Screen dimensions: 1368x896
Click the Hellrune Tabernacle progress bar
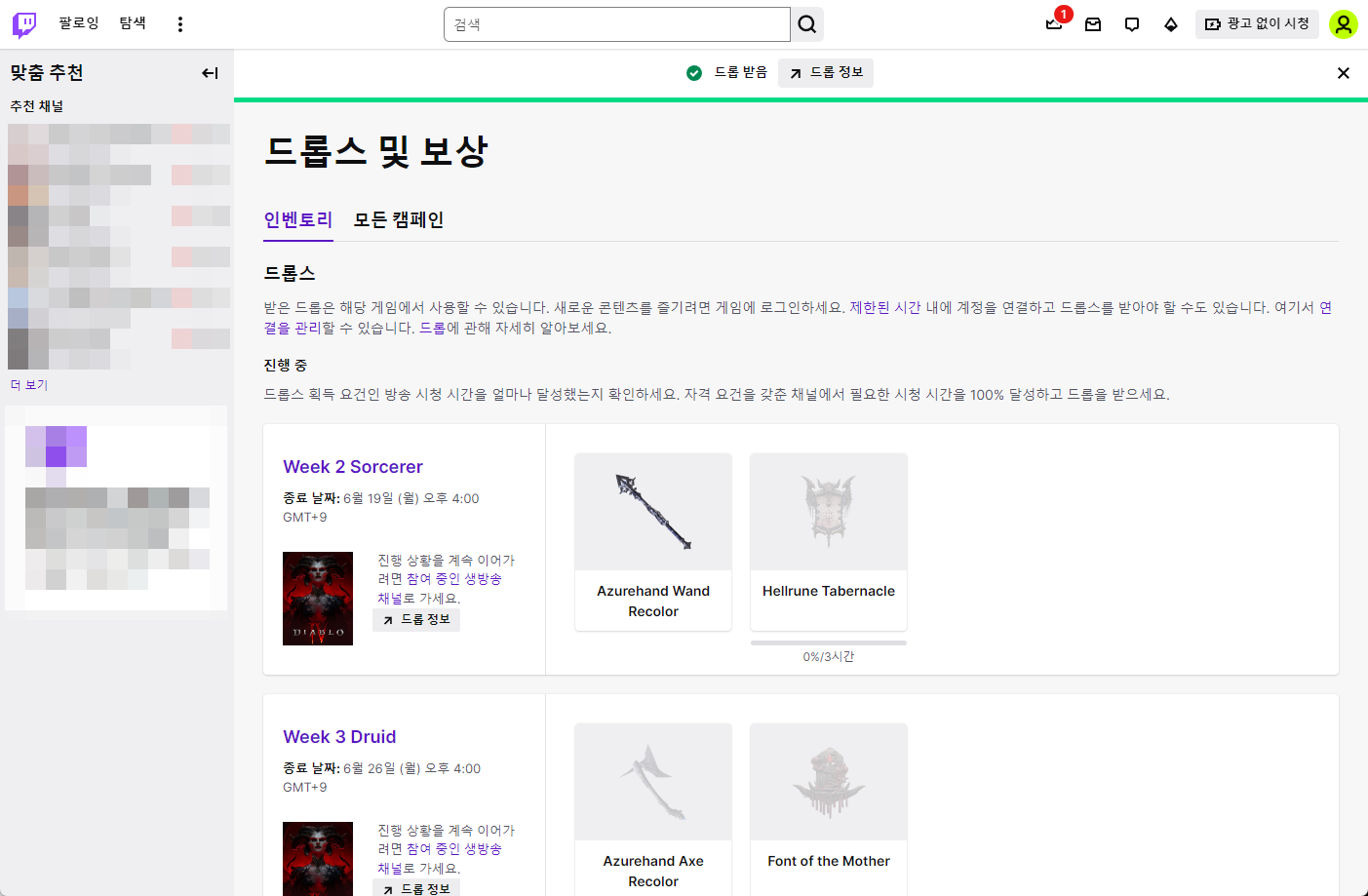point(829,643)
